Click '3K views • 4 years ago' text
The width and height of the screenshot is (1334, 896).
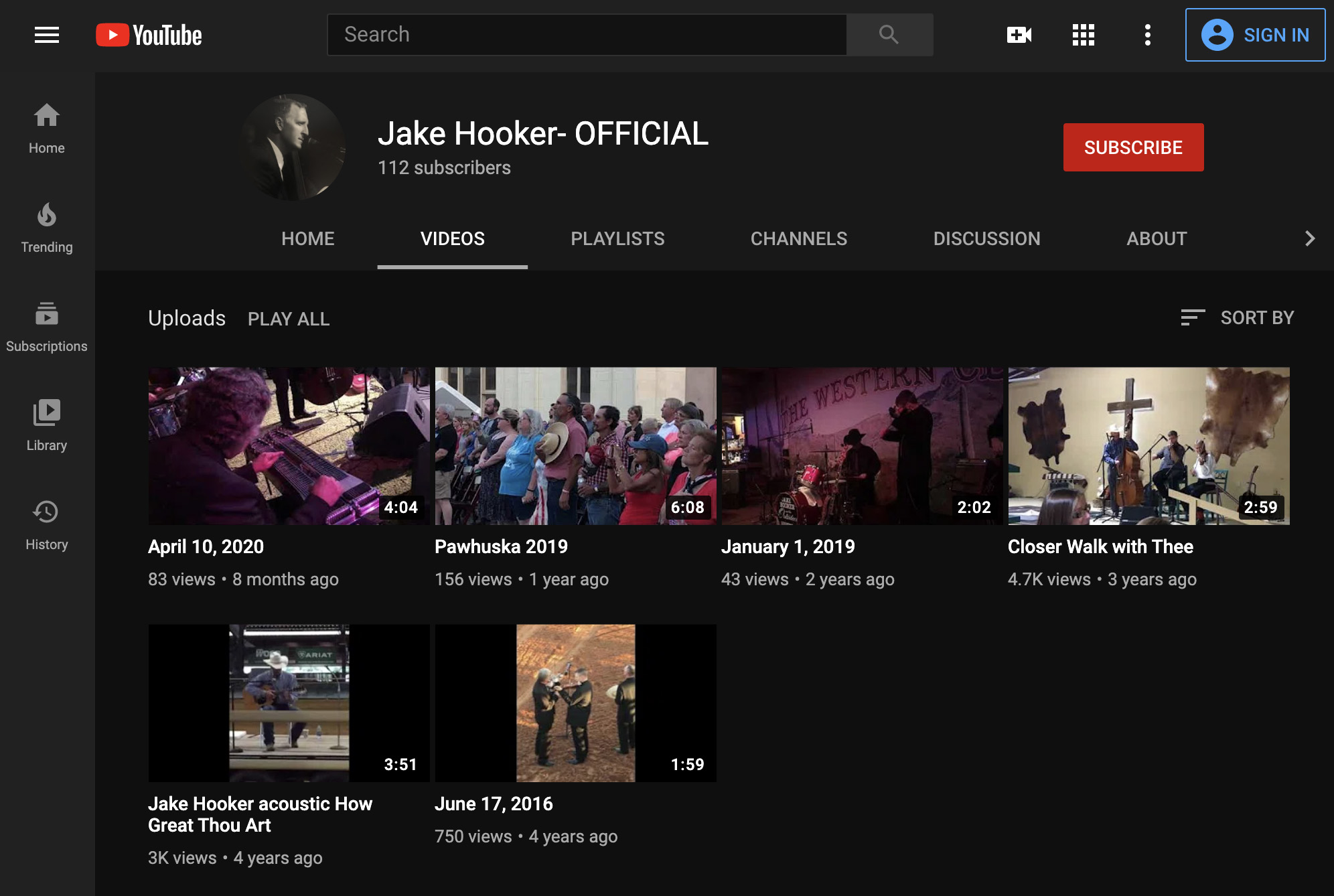click(x=235, y=858)
